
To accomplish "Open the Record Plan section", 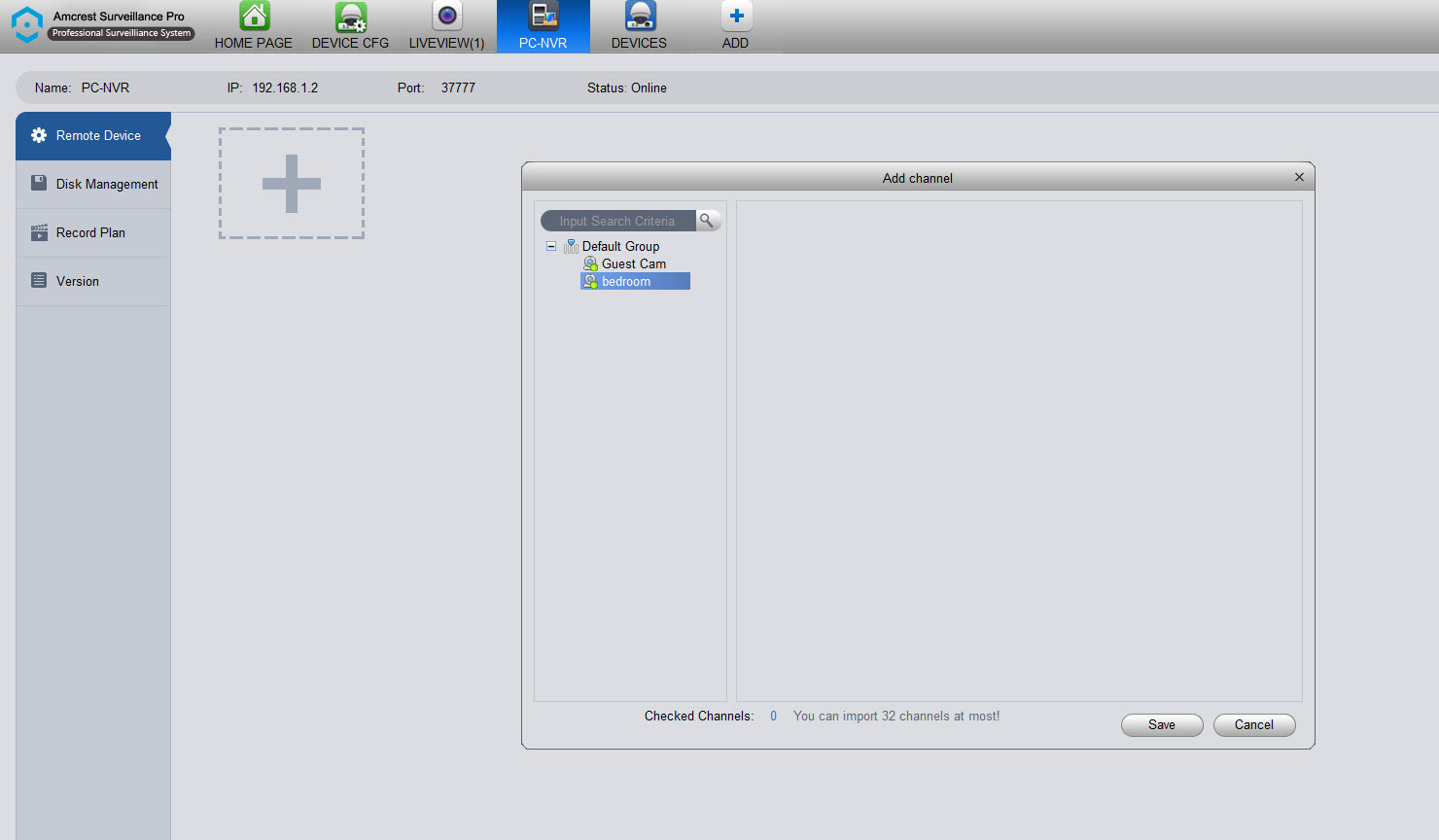I will pyautogui.click(x=93, y=233).
